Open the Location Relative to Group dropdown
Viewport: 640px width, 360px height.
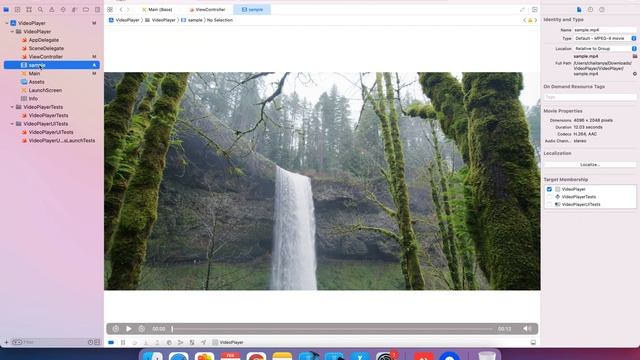tap(605, 49)
